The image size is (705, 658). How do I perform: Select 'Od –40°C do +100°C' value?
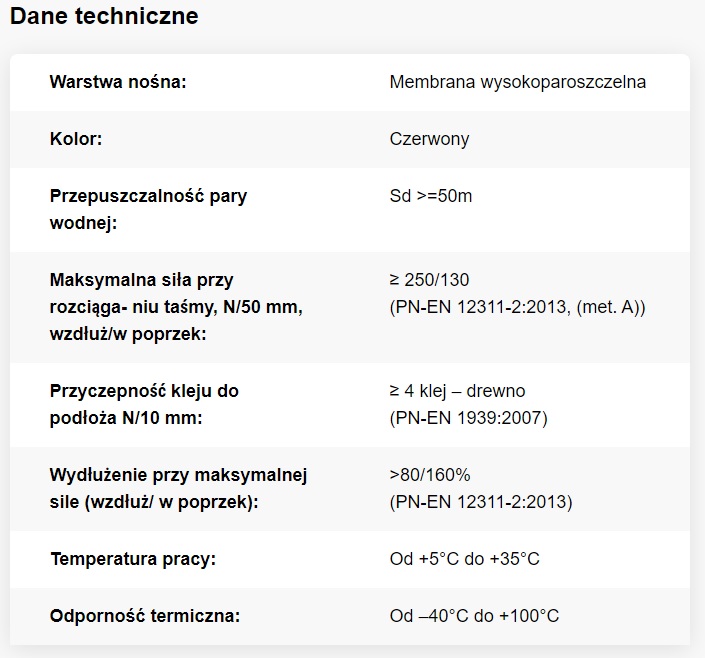pyautogui.click(x=474, y=616)
